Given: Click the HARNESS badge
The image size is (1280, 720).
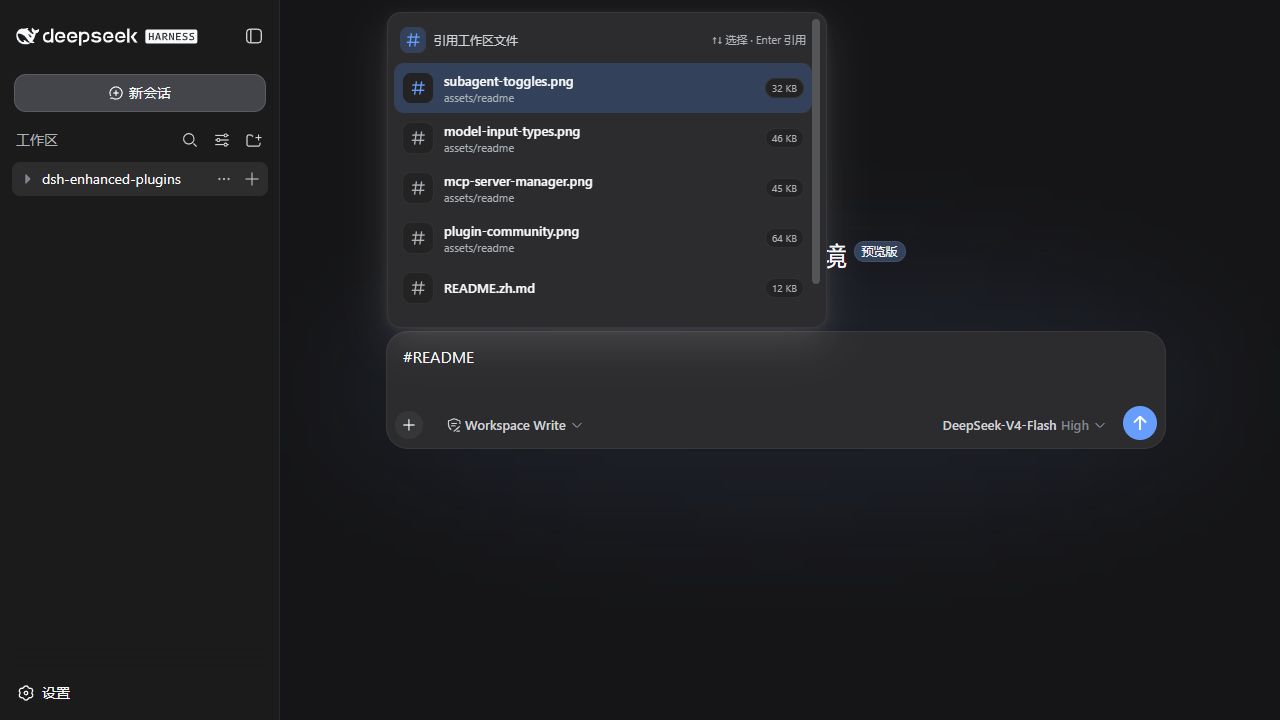Looking at the screenshot, I should point(171,36).
